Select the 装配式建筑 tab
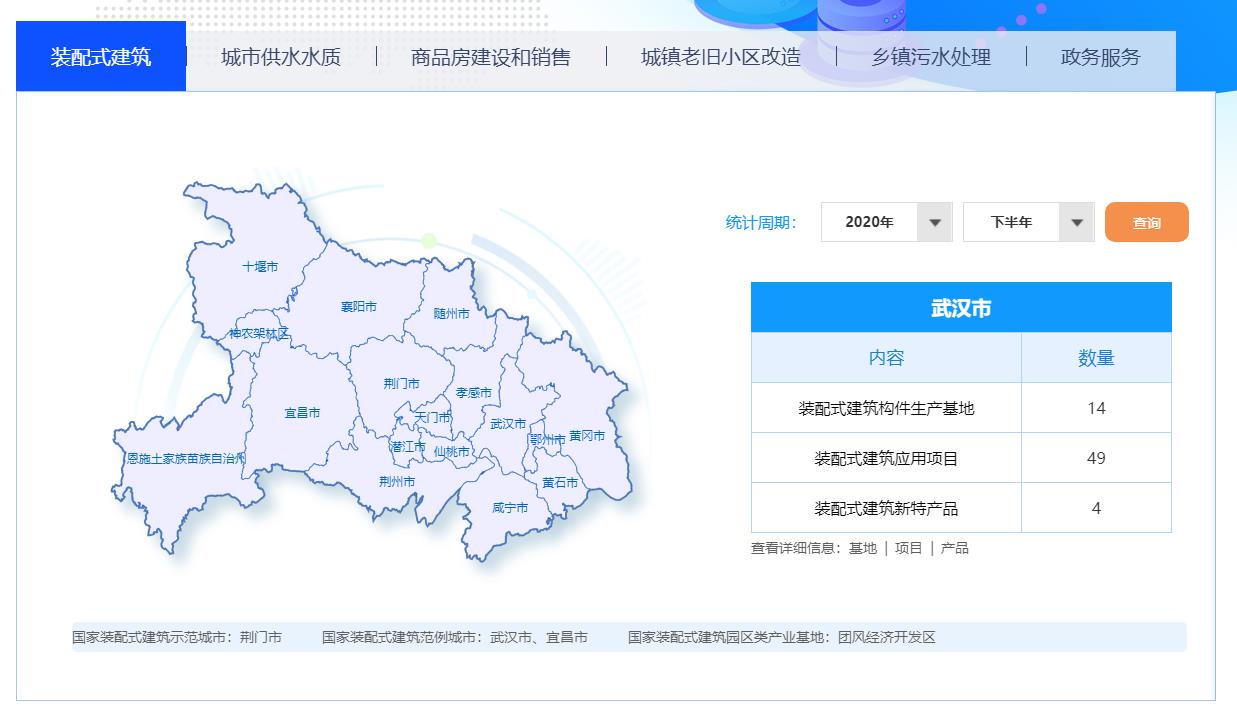 click(101, 57)
